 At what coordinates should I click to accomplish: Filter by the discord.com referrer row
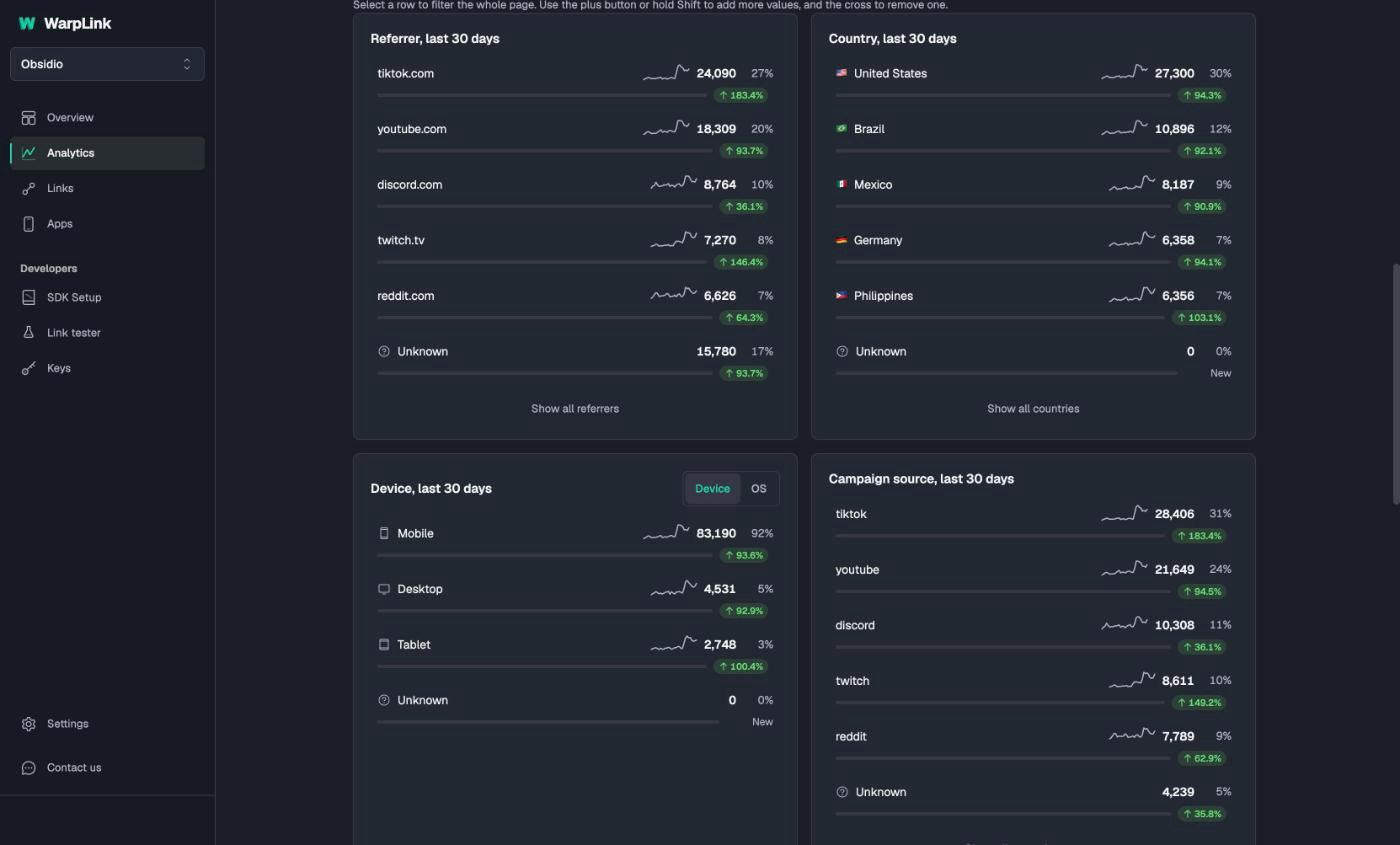[575, 195]
